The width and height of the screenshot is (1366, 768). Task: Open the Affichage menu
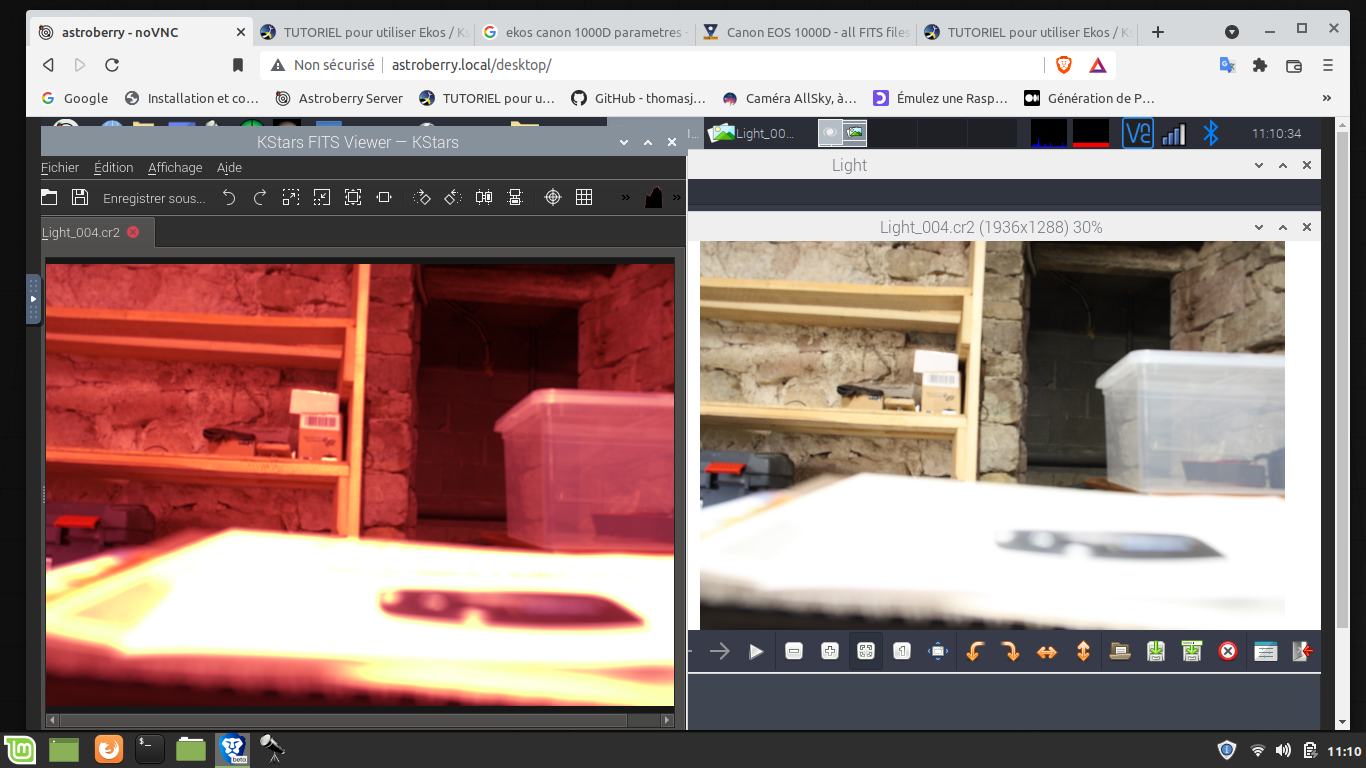point(175,168)
